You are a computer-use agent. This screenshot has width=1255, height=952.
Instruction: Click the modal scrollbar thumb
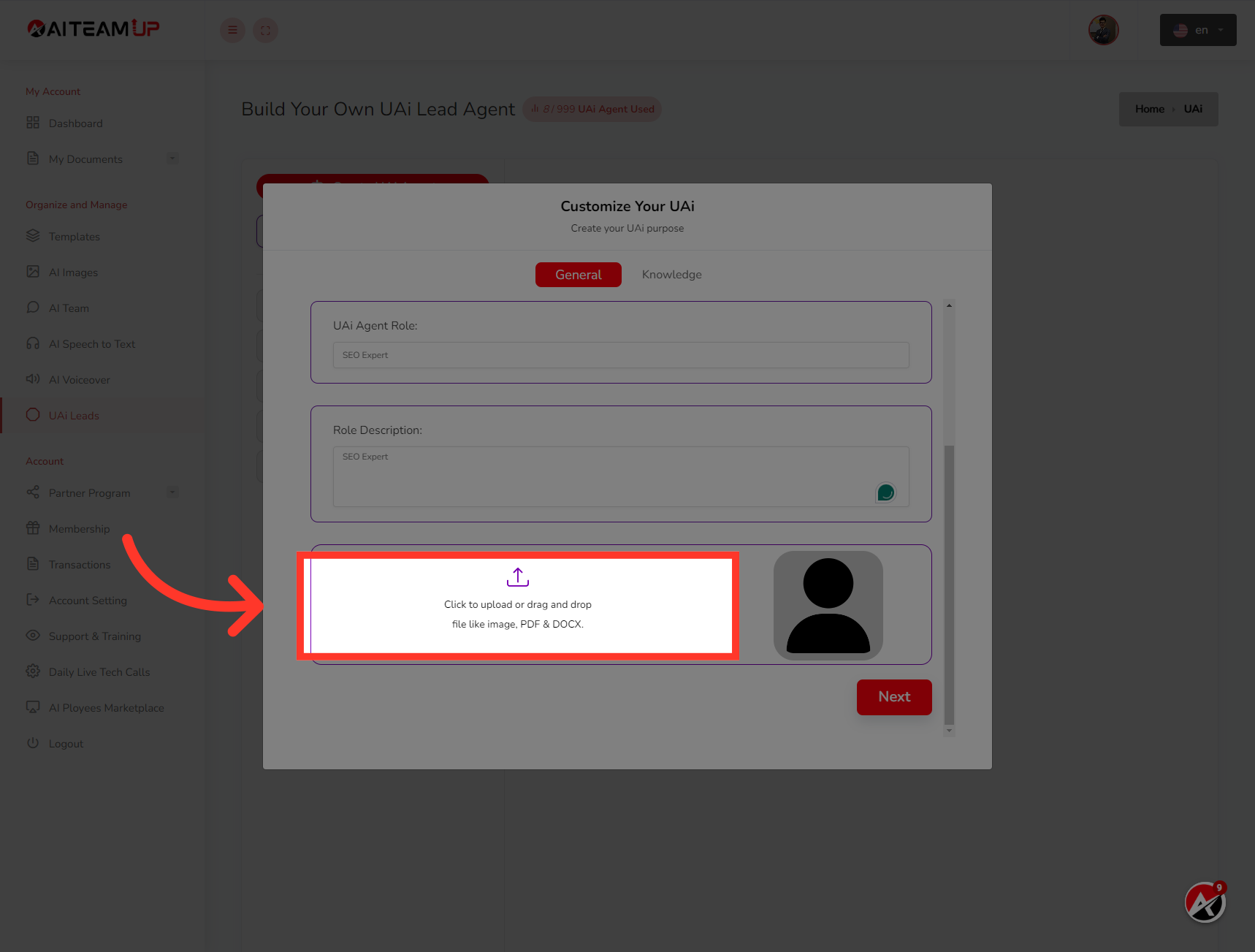click(949, 584)
